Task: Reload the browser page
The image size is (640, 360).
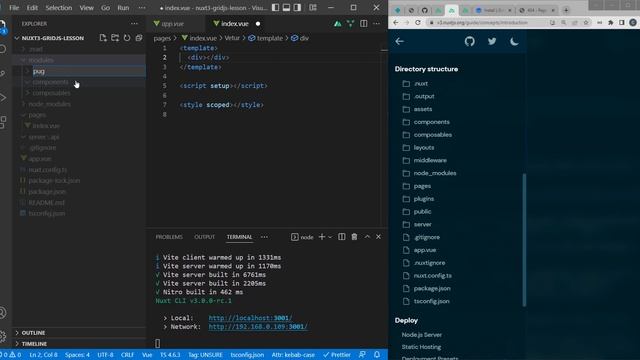Action: (x=418, y=22)
